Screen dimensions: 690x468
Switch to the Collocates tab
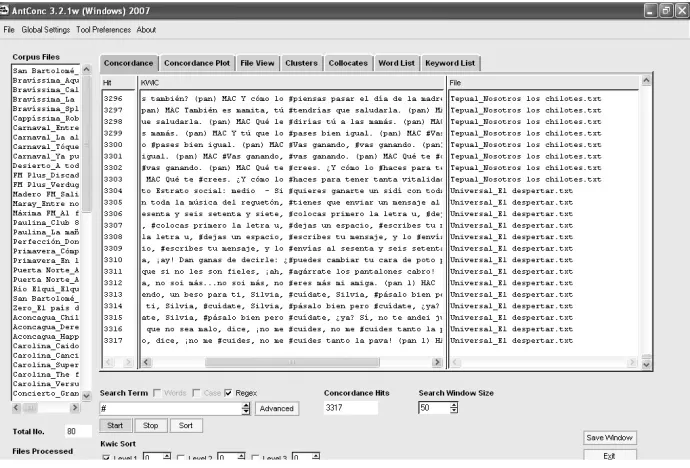[x=348, y=63]
